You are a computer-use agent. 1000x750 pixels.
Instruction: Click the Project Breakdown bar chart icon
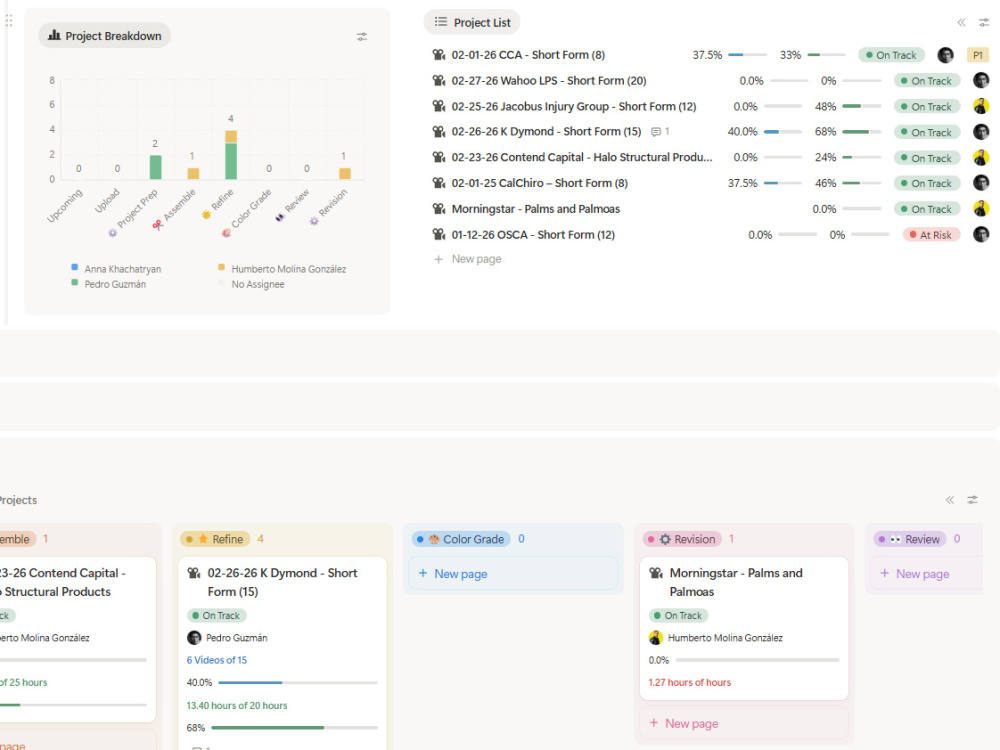55,36
